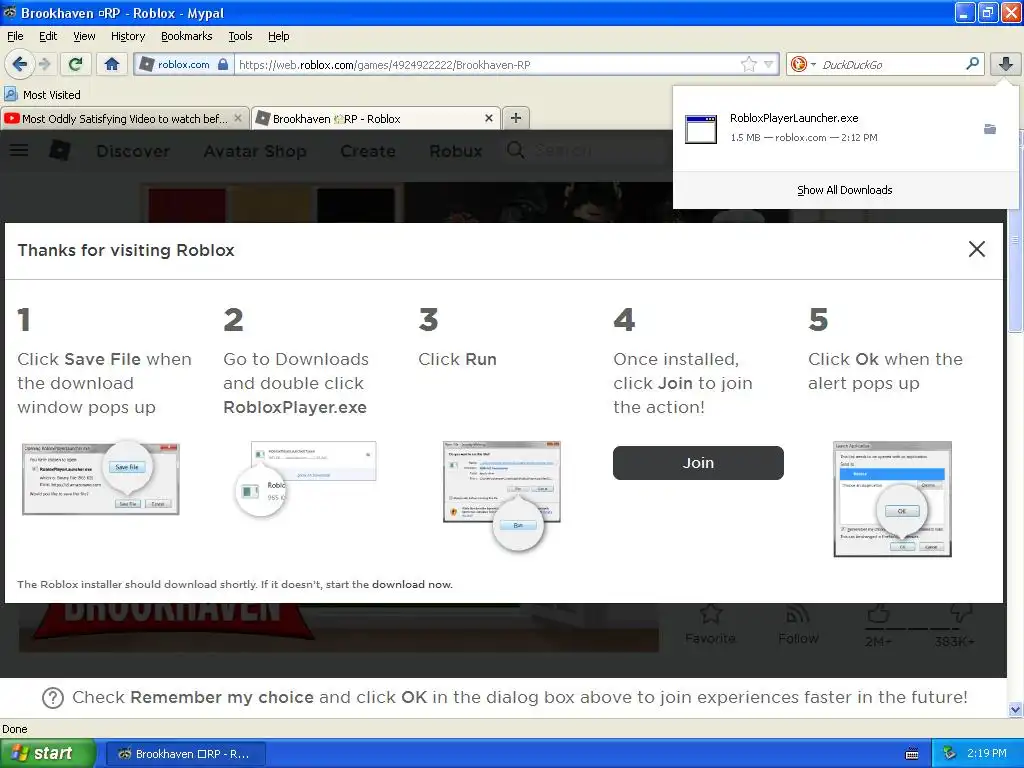Close the Brookhaven RP - Roblox tab

coord(488,118)
